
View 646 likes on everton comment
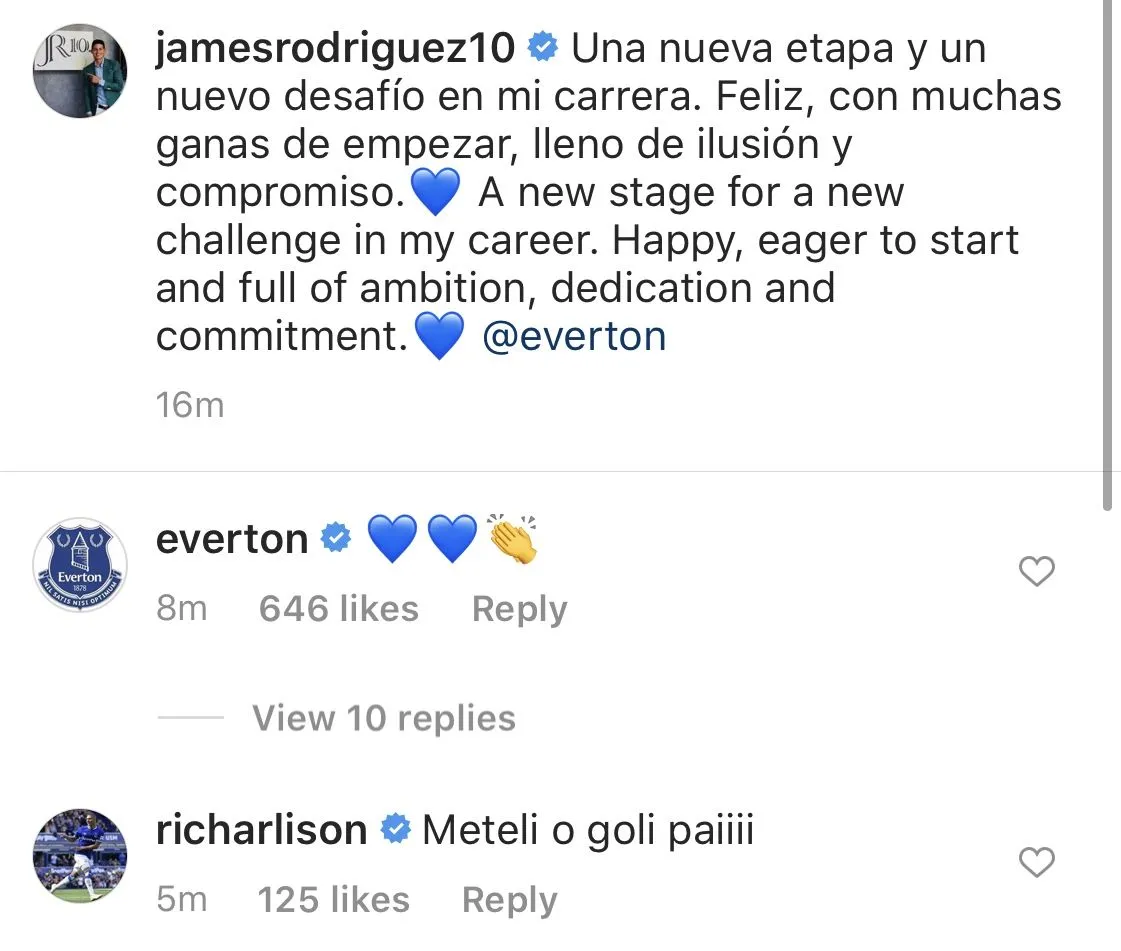338,609
